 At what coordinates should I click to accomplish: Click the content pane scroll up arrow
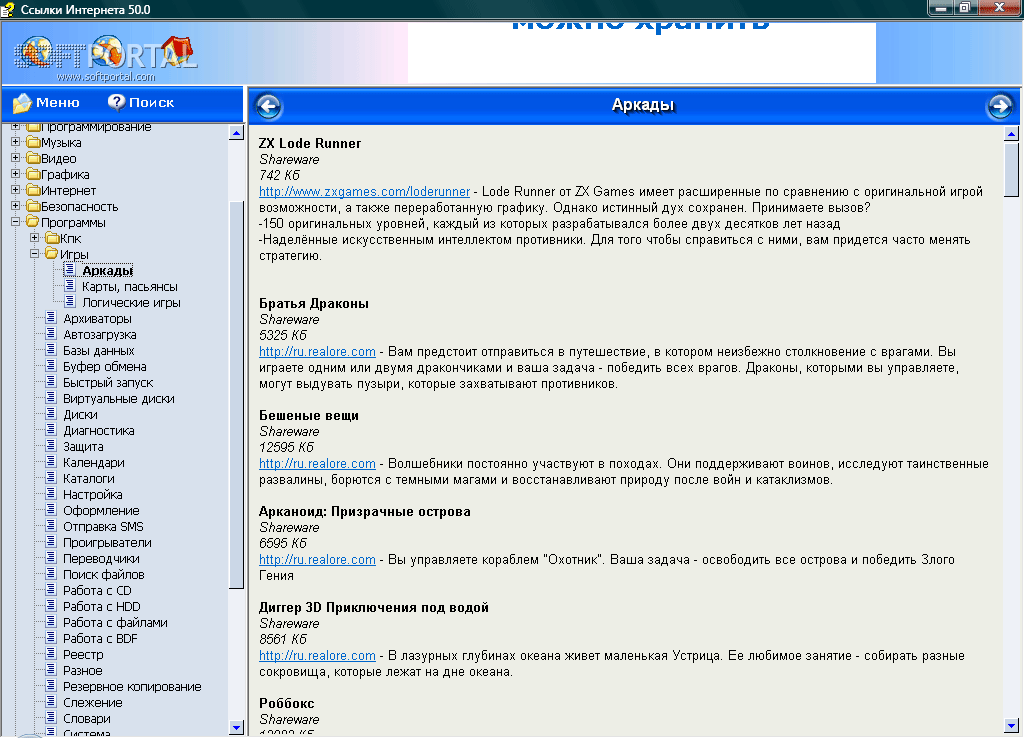tap(1011, 134)
